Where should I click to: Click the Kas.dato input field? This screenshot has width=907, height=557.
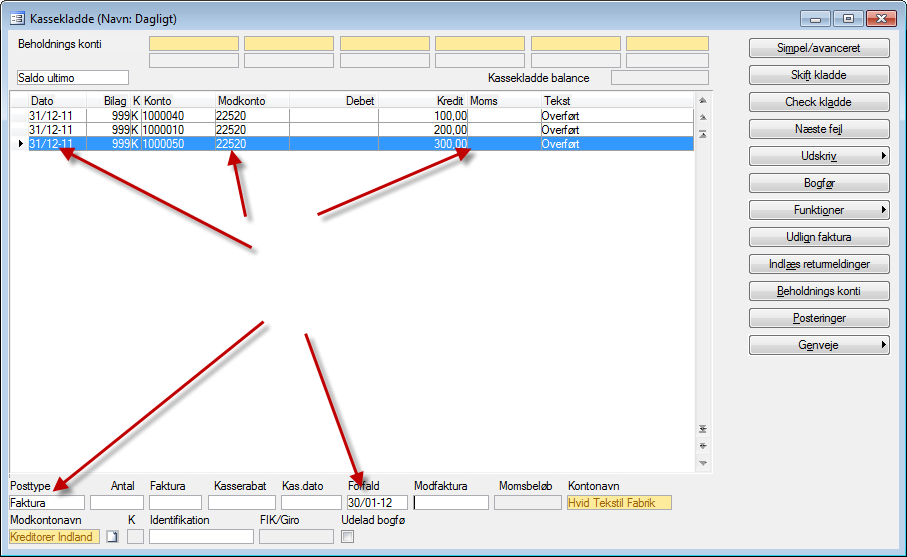point(311,503)
